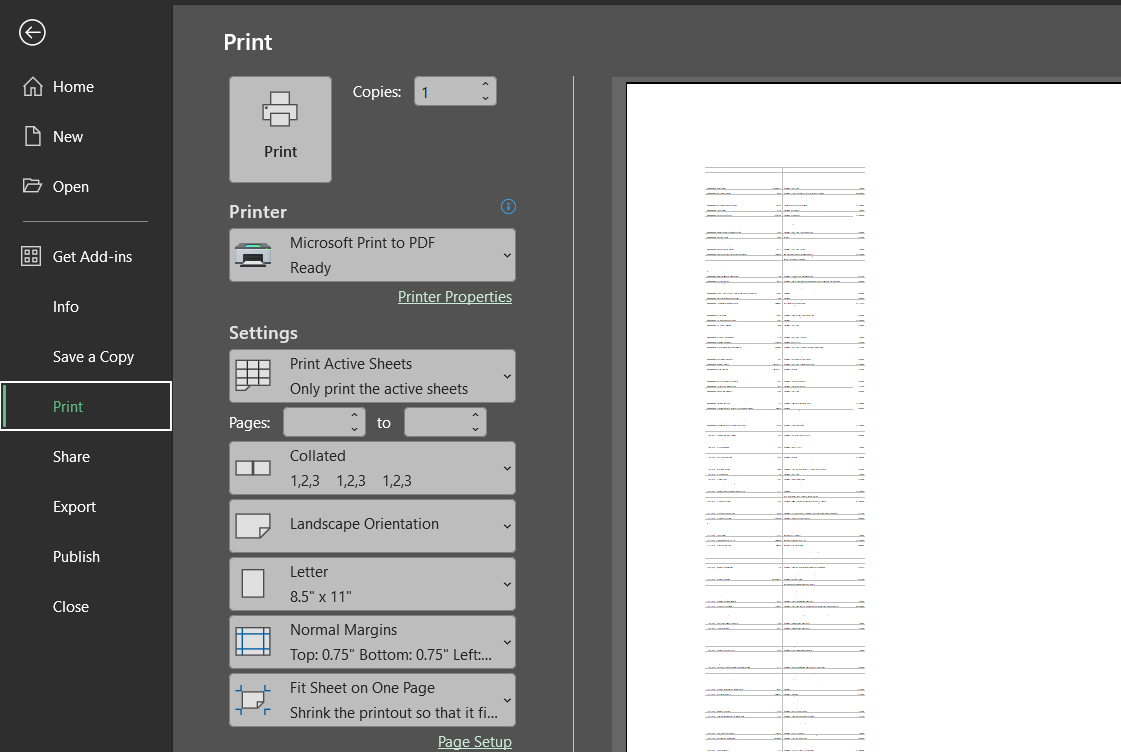Click the Page Setup link
The width and height of the screenshot is (1121, 752).
coord(474,741)
